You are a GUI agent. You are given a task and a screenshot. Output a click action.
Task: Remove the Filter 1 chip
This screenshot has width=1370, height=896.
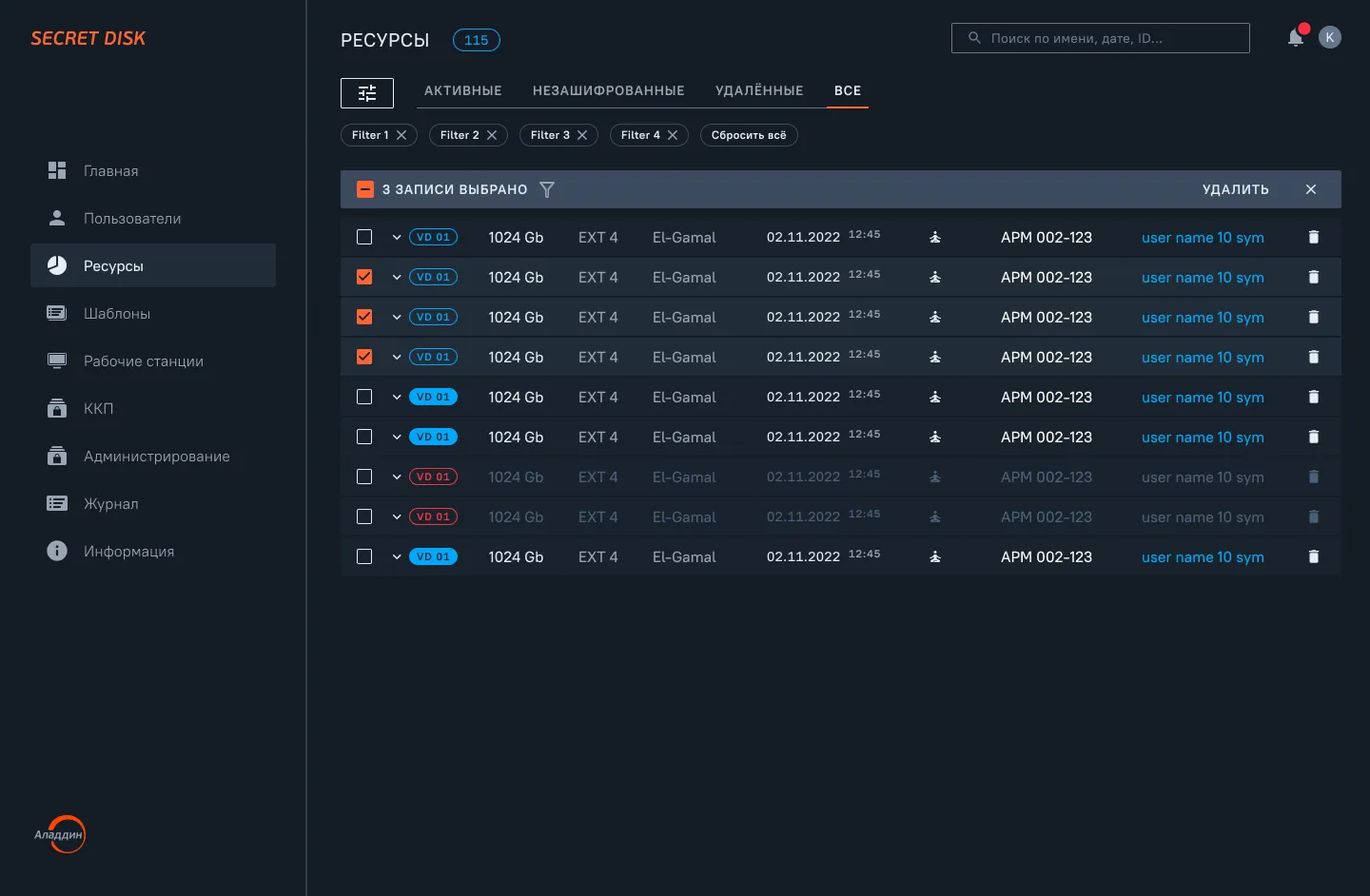401,135
